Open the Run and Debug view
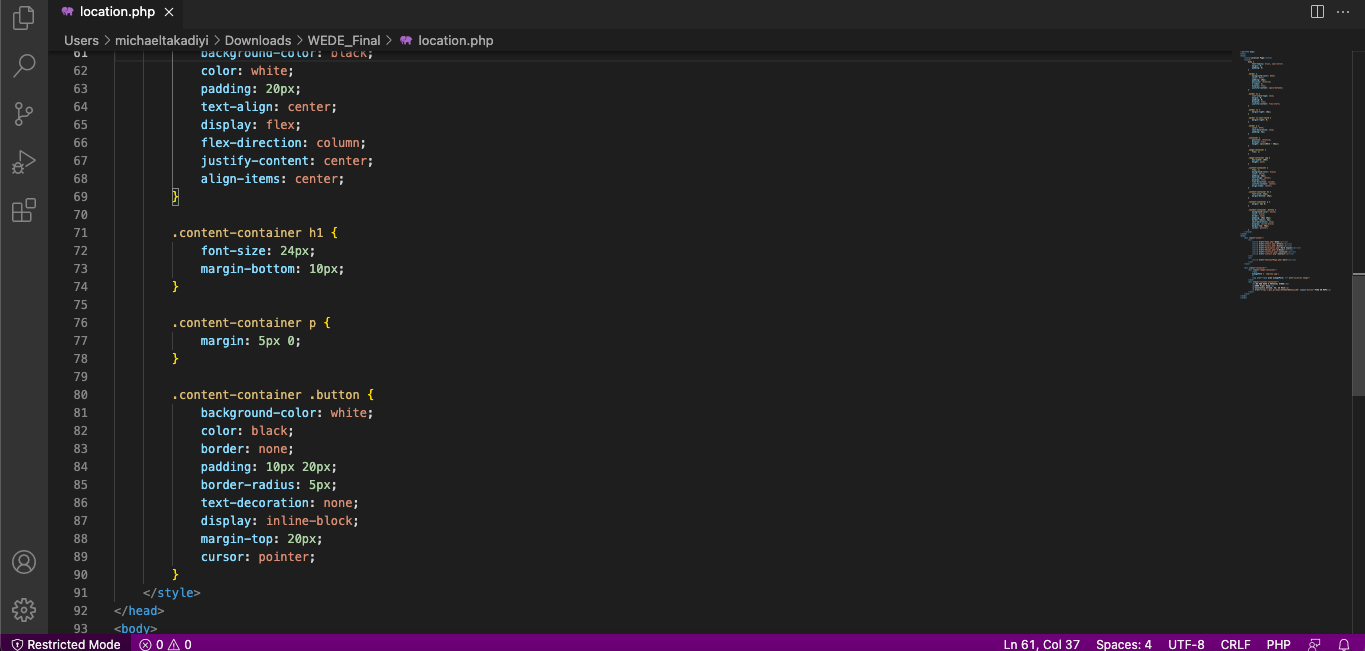 pos(24,162)
